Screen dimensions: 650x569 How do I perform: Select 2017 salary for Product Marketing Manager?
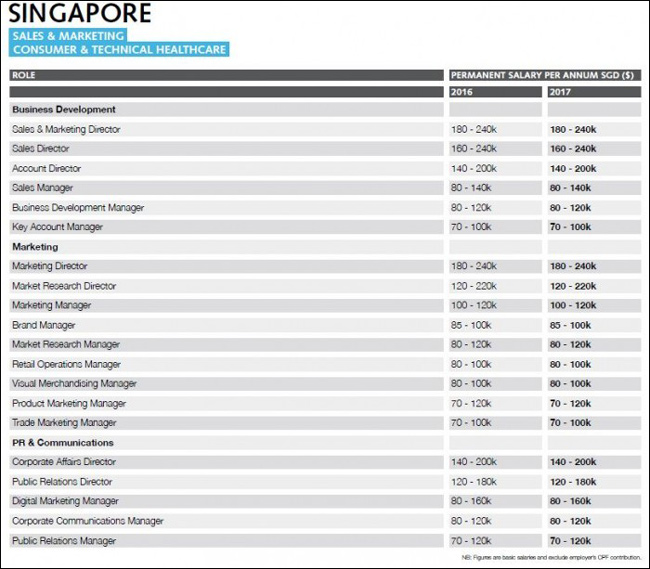coord(570,404)
